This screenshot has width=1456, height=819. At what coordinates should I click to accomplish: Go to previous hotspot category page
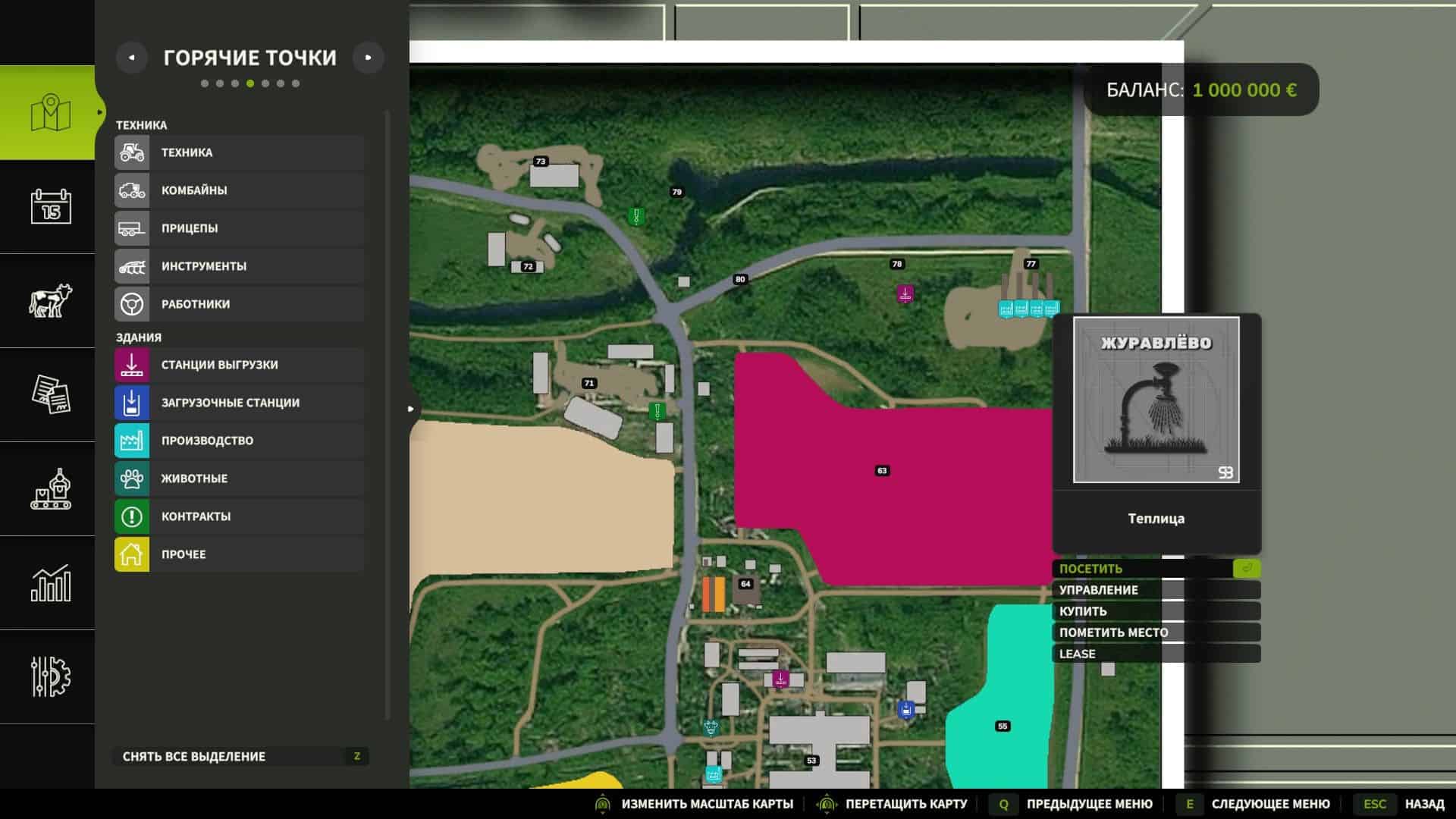(x=132, y=58)
